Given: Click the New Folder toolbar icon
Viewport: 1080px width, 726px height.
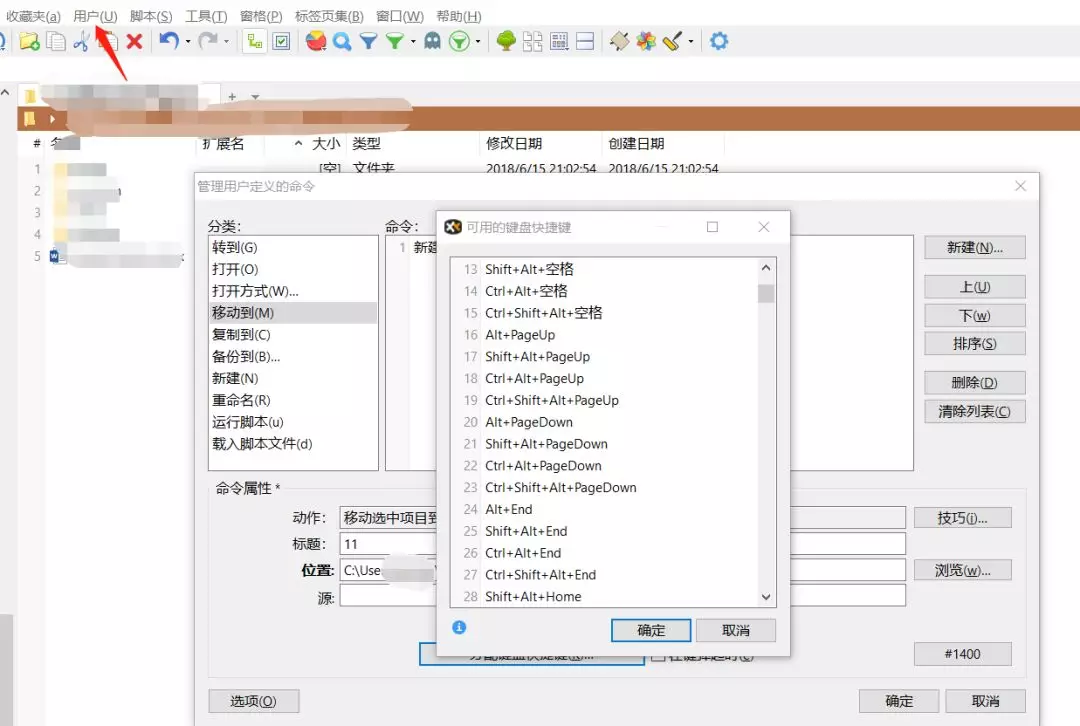Looking at the screenshot, I should (x=29, y=41).
